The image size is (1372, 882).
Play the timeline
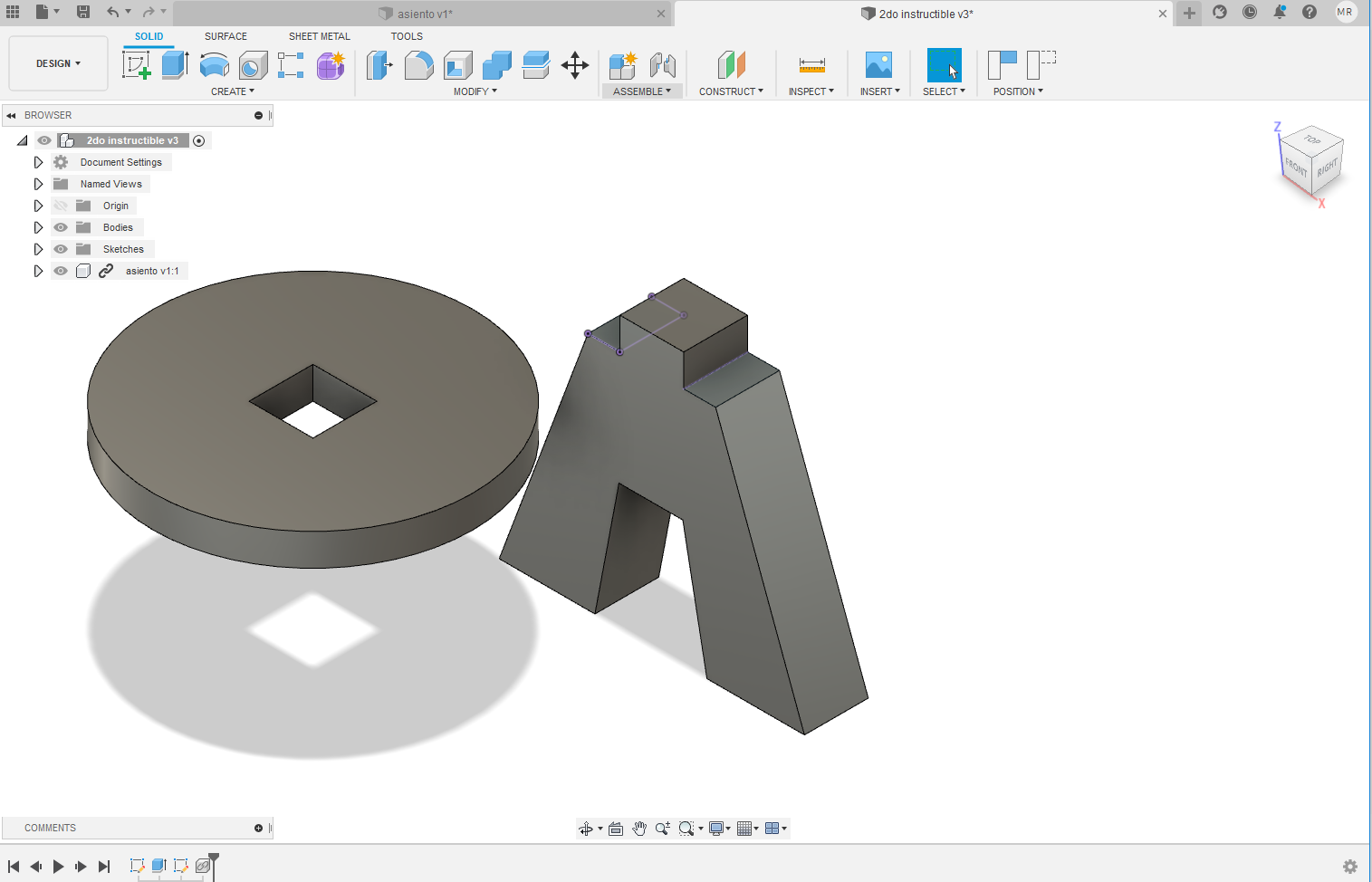click(58, 867)
